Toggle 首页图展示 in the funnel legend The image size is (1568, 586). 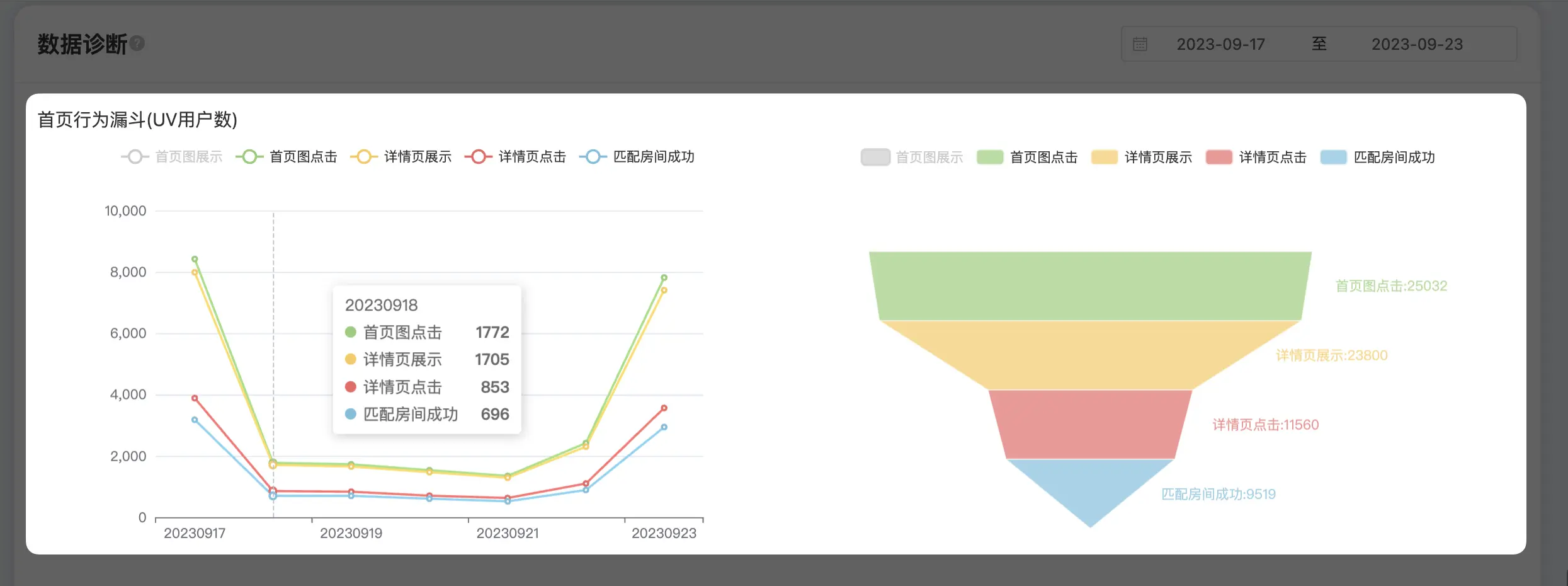[x=912, y=158]
